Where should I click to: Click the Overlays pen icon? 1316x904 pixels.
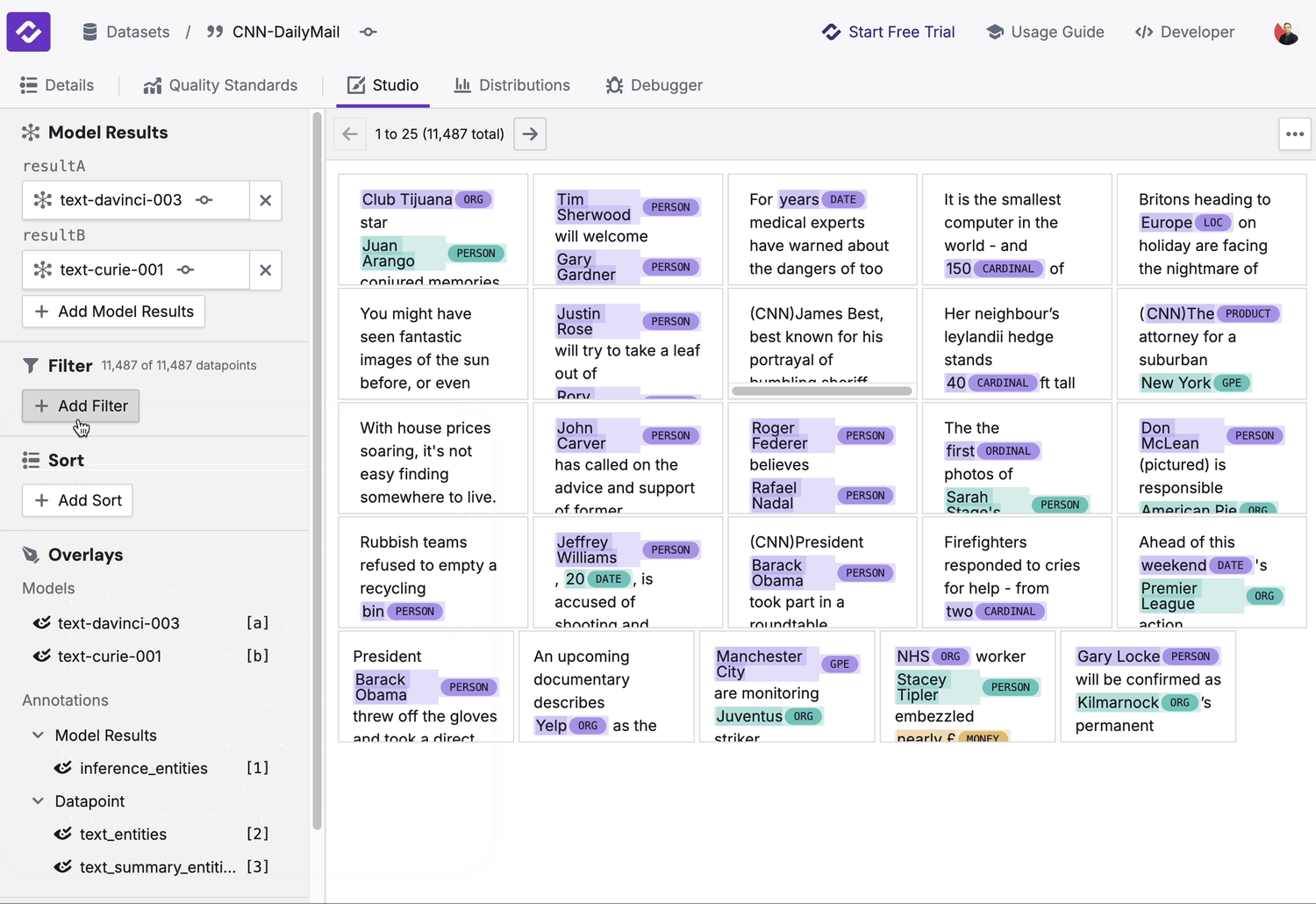coord(30,554)
